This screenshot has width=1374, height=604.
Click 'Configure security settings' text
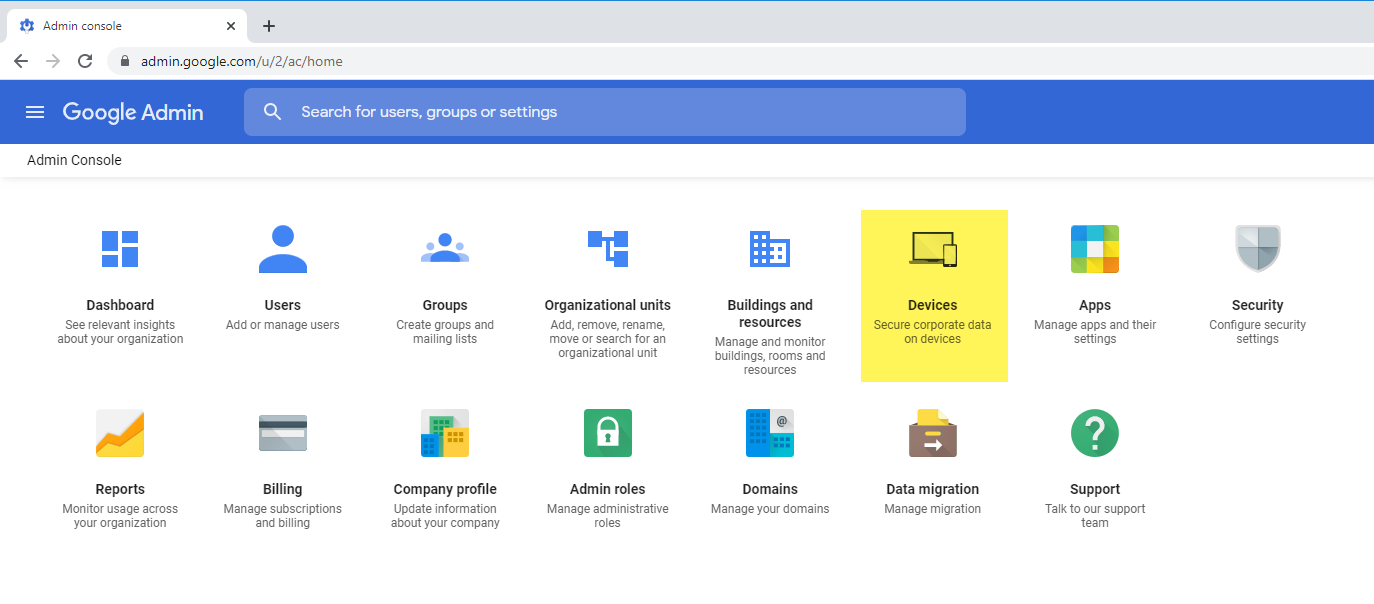pyautogui.click(x=1258, y=332)
